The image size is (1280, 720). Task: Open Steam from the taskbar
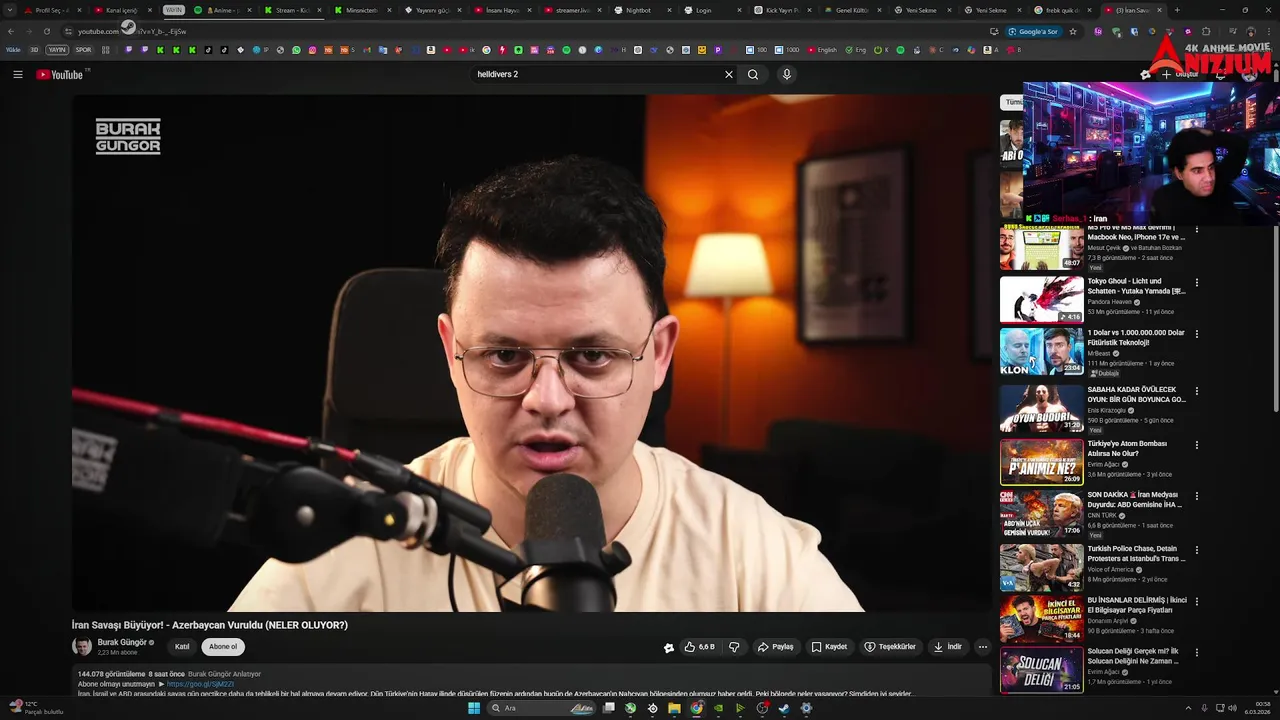pyautogui.click(x=784, y=708)
